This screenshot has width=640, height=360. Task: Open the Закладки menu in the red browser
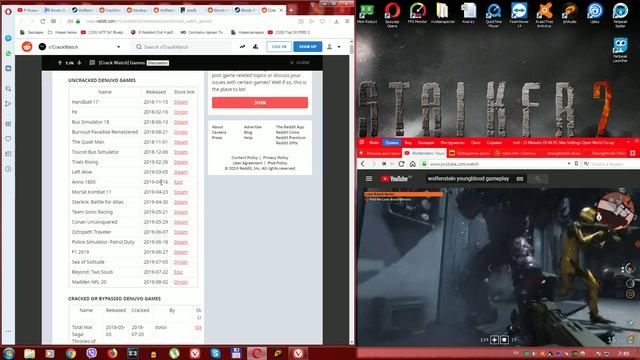point(426,142)
